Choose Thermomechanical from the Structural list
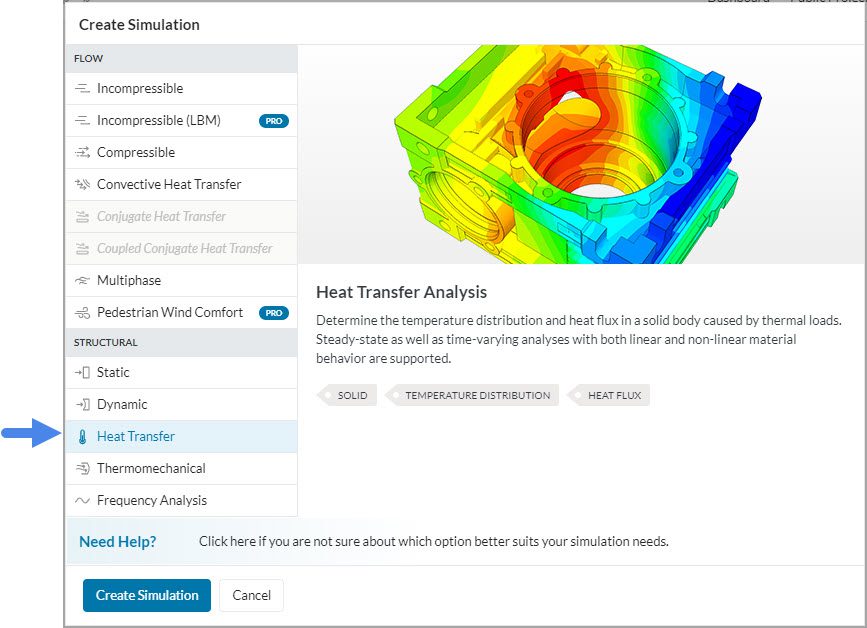The width and height of the screenshot is (867, 628). pos(151,469)
